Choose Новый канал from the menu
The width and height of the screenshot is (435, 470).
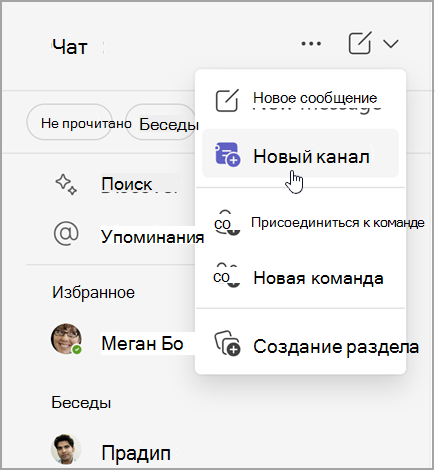click(301, 153)
